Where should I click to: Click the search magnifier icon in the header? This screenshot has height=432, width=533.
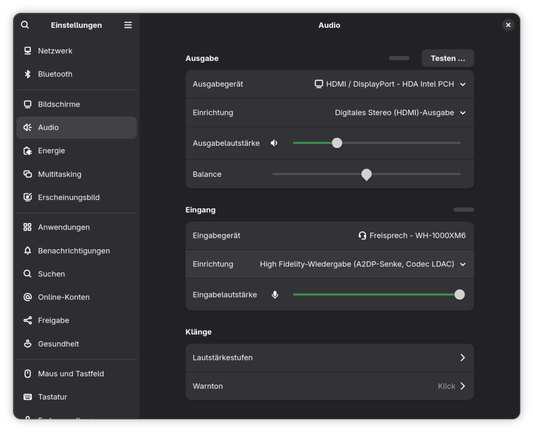tap(25, 25)
